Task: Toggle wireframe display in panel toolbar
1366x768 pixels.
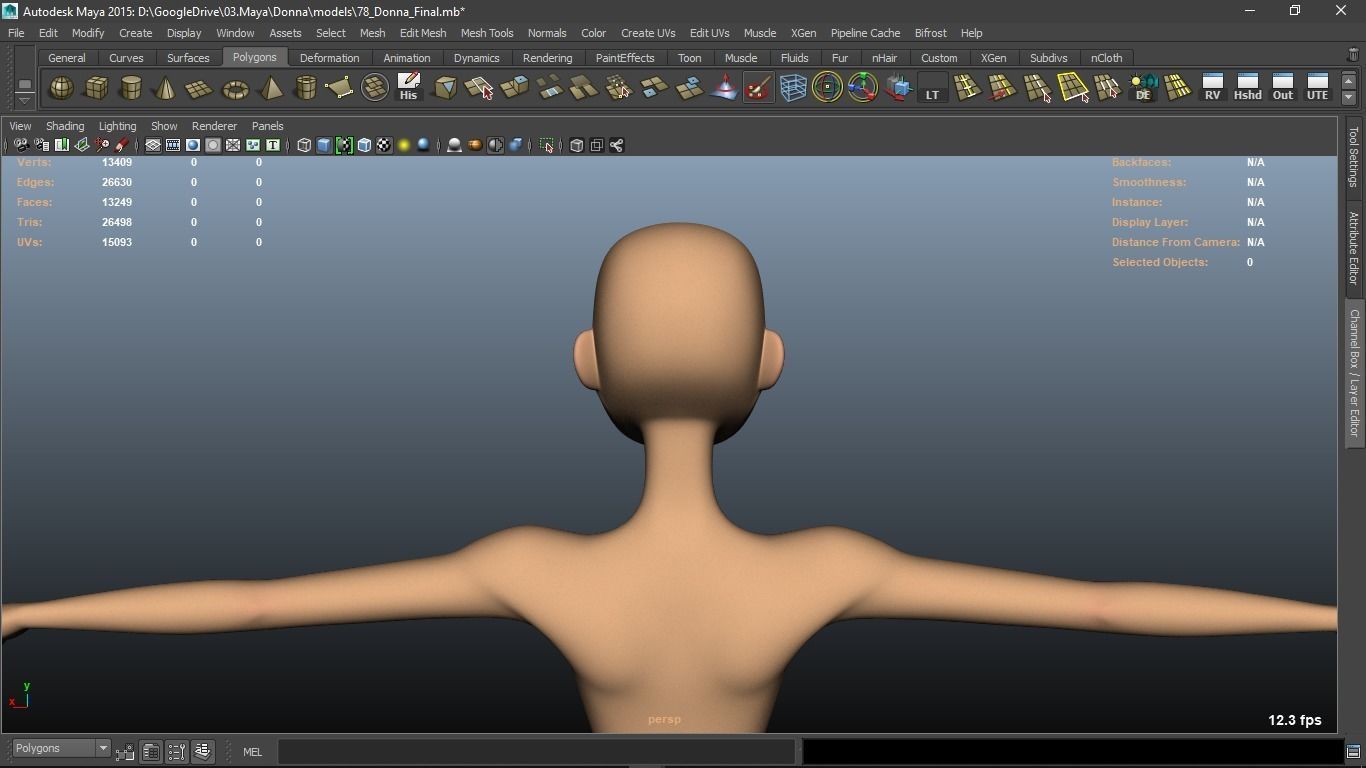Action: (x=304, y=145)
